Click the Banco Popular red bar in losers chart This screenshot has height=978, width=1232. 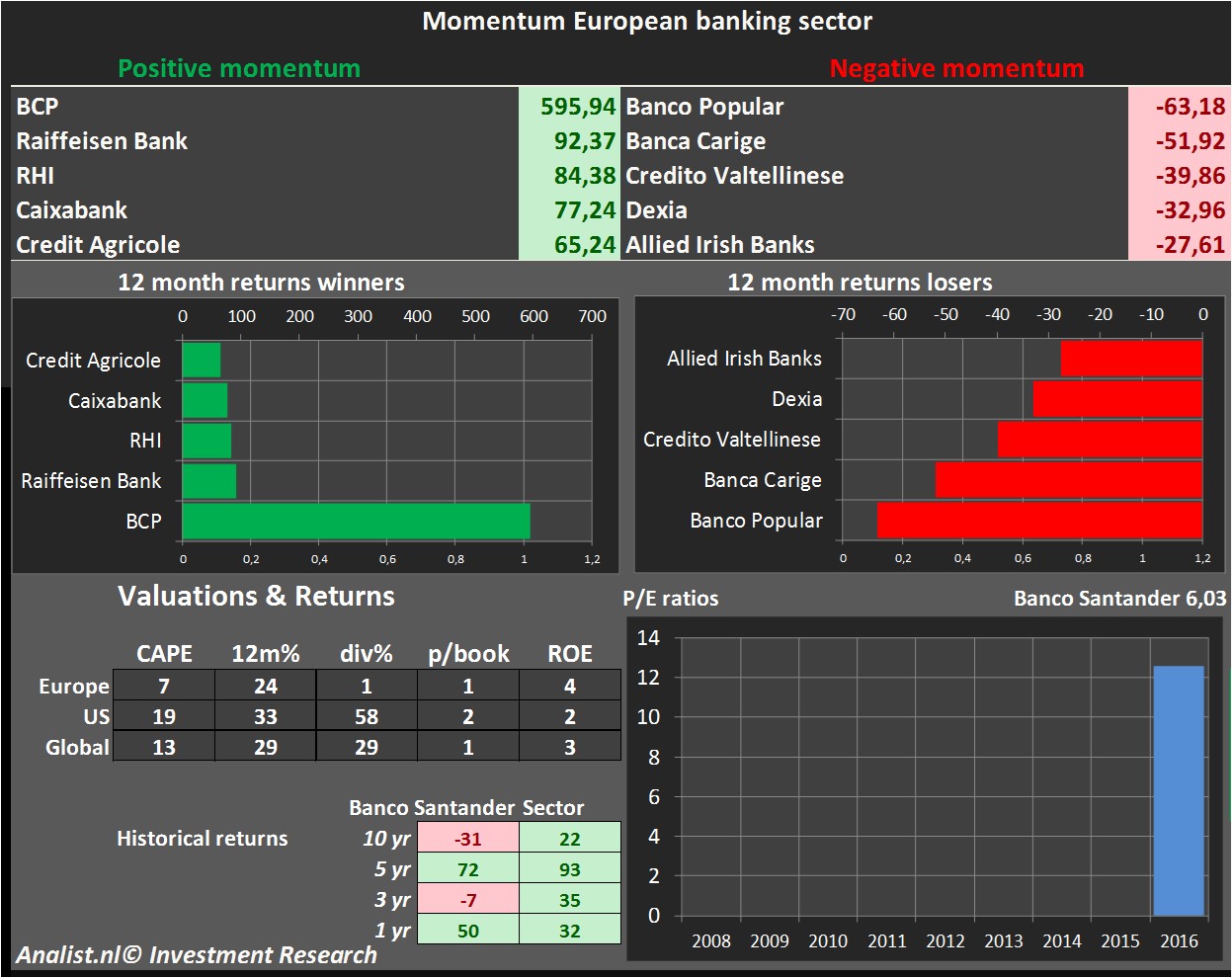(1039, 520)
